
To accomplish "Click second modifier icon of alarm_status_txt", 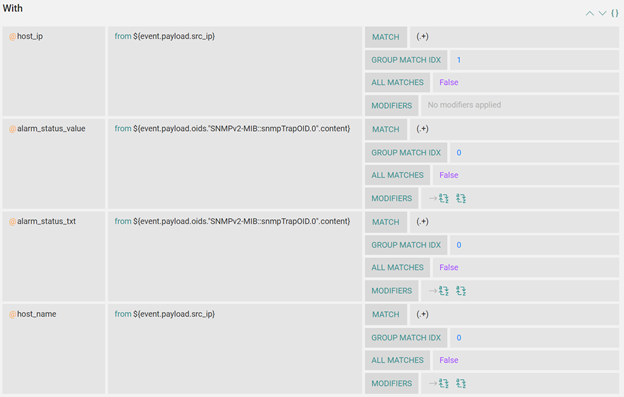I will [x=461, y=291].
